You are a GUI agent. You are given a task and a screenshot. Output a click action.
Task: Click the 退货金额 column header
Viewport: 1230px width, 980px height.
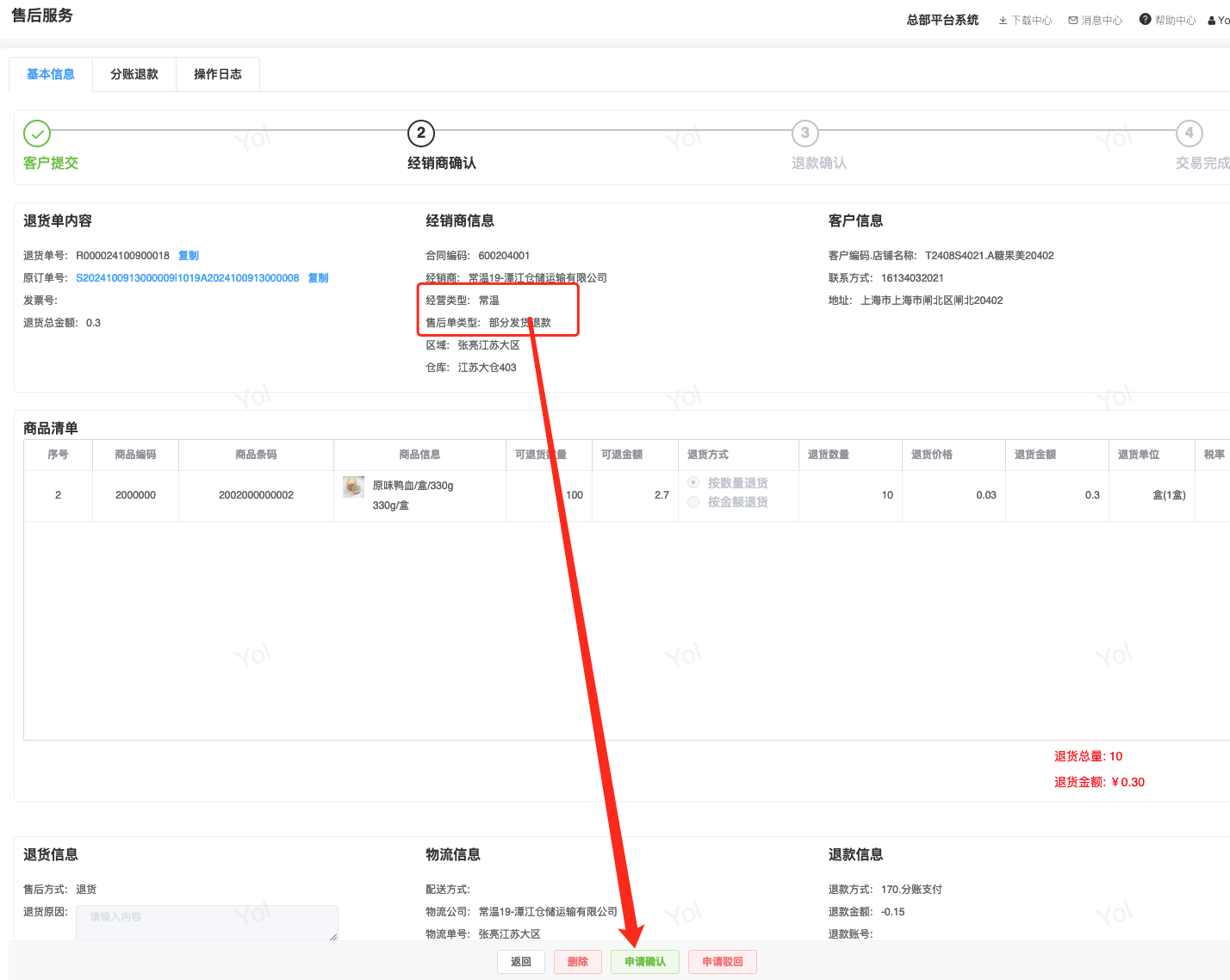[x=1058, y=455]
